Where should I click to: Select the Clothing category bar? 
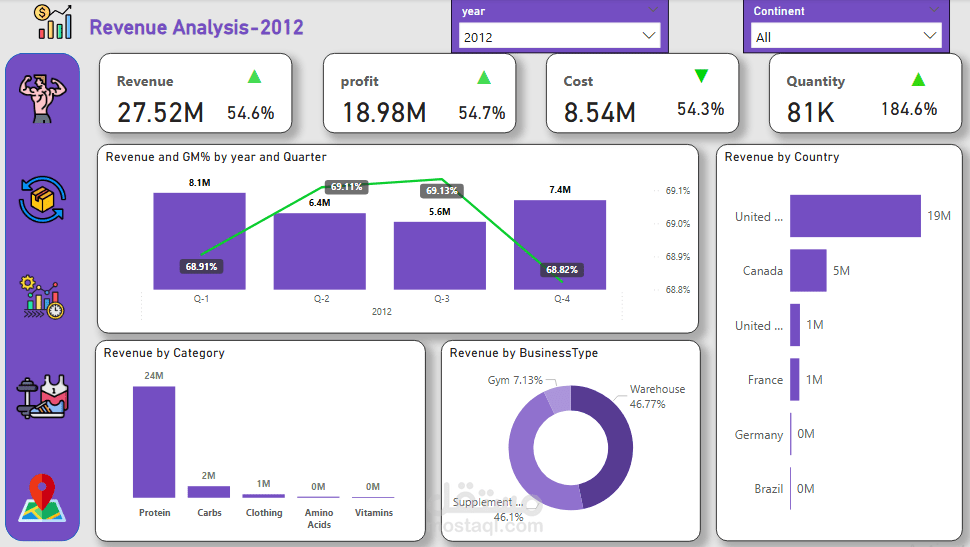[x=264, y=496]
